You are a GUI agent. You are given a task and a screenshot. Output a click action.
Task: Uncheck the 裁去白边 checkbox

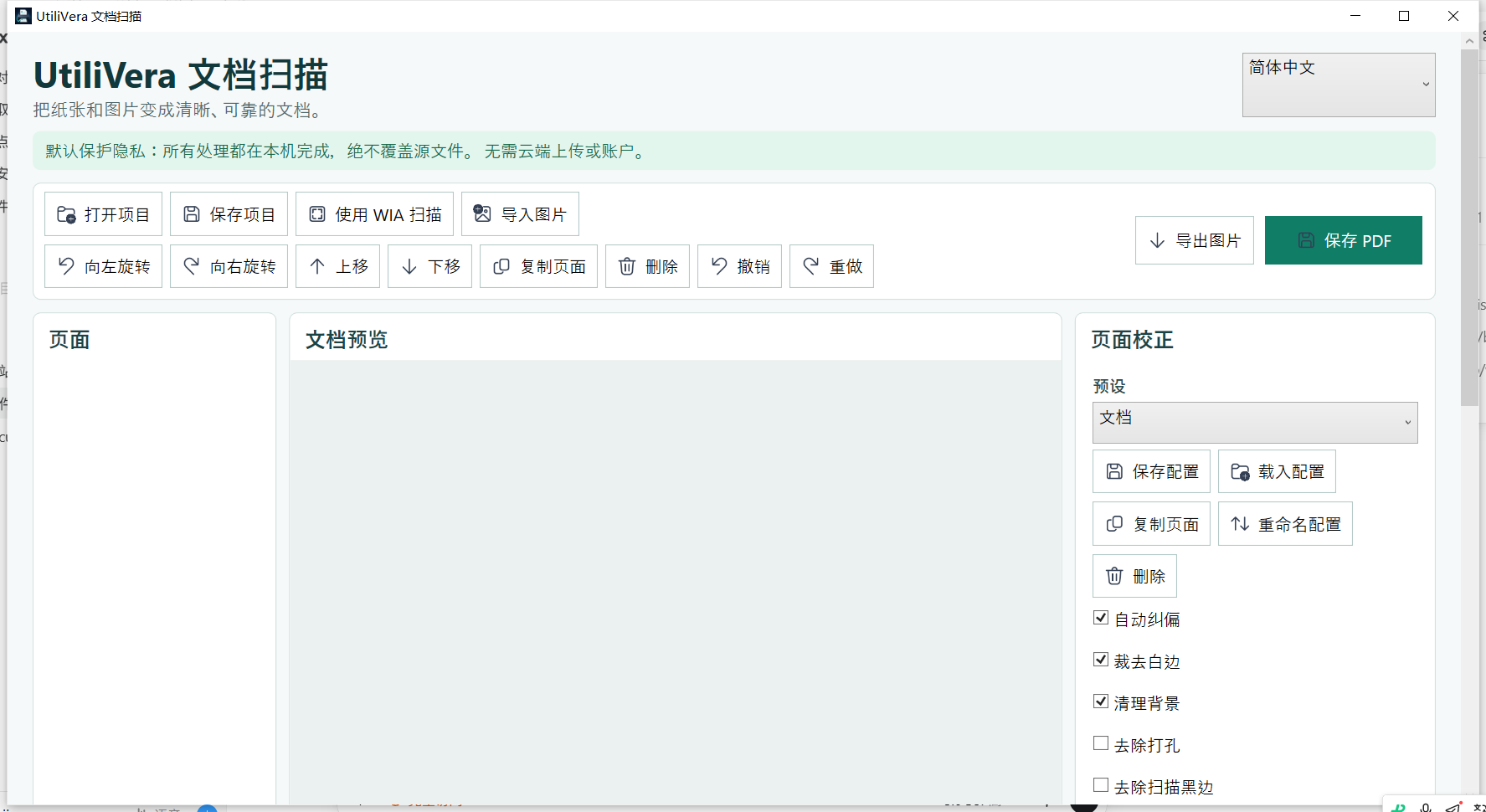pyautogui.click(x=1101, y=660)
